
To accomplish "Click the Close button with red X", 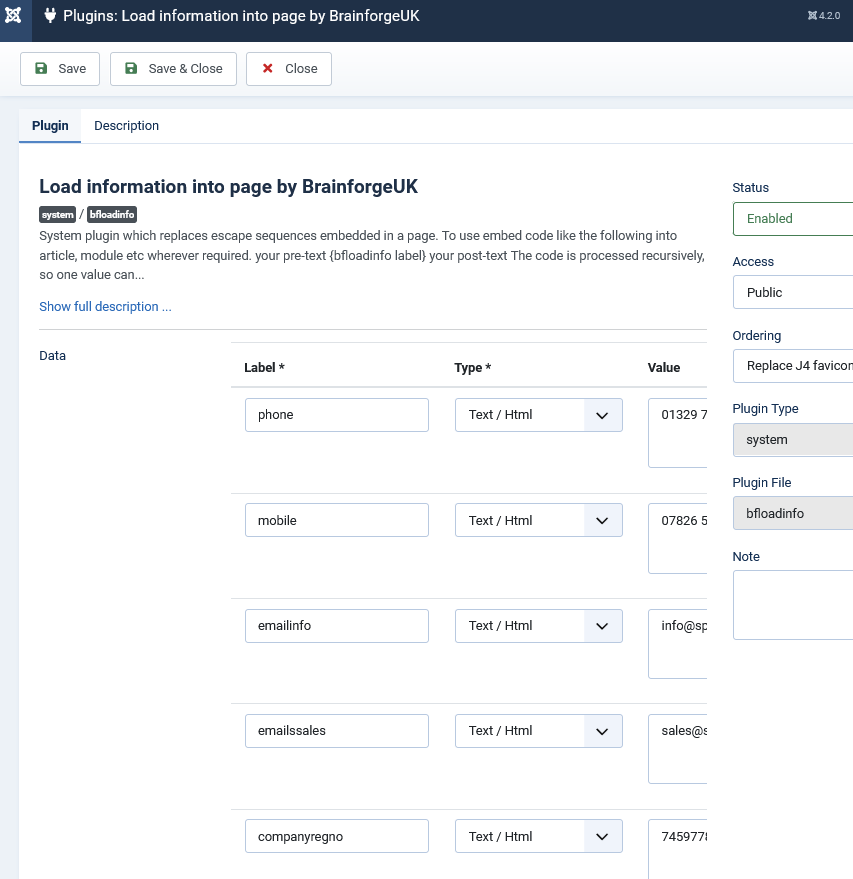I will (289, 69).
